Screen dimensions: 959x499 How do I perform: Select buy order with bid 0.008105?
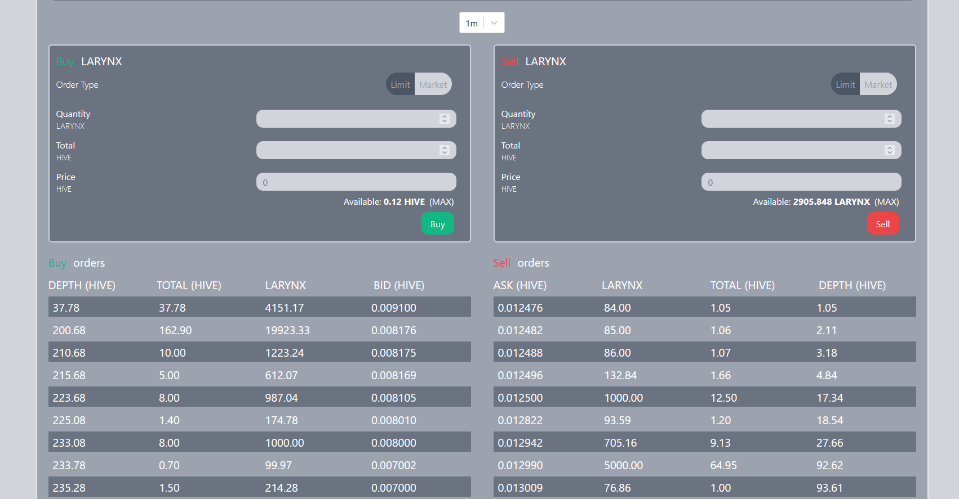coord(259,397)
